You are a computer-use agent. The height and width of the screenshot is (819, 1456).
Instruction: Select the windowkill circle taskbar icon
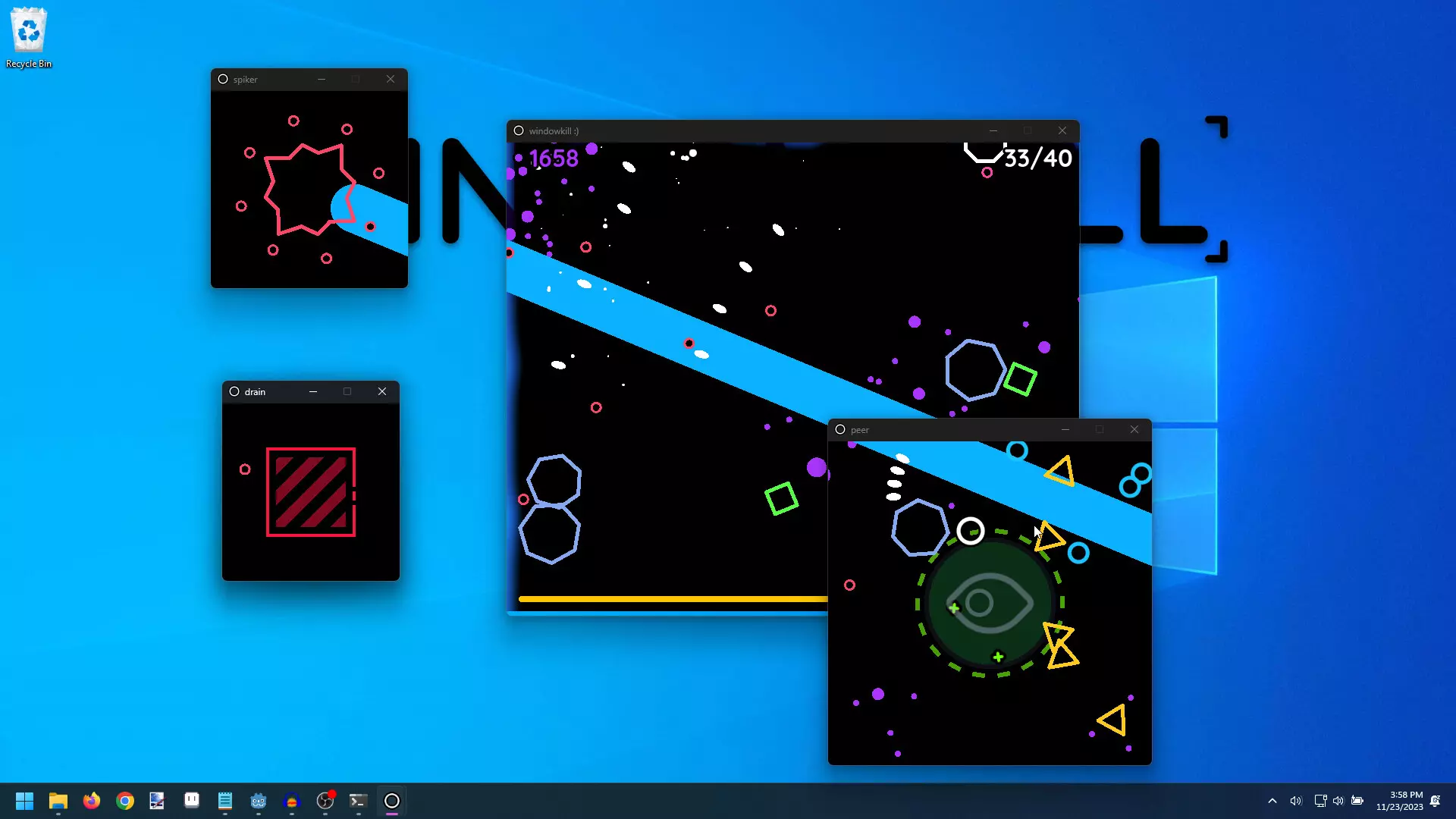click(x=392, y=801)
